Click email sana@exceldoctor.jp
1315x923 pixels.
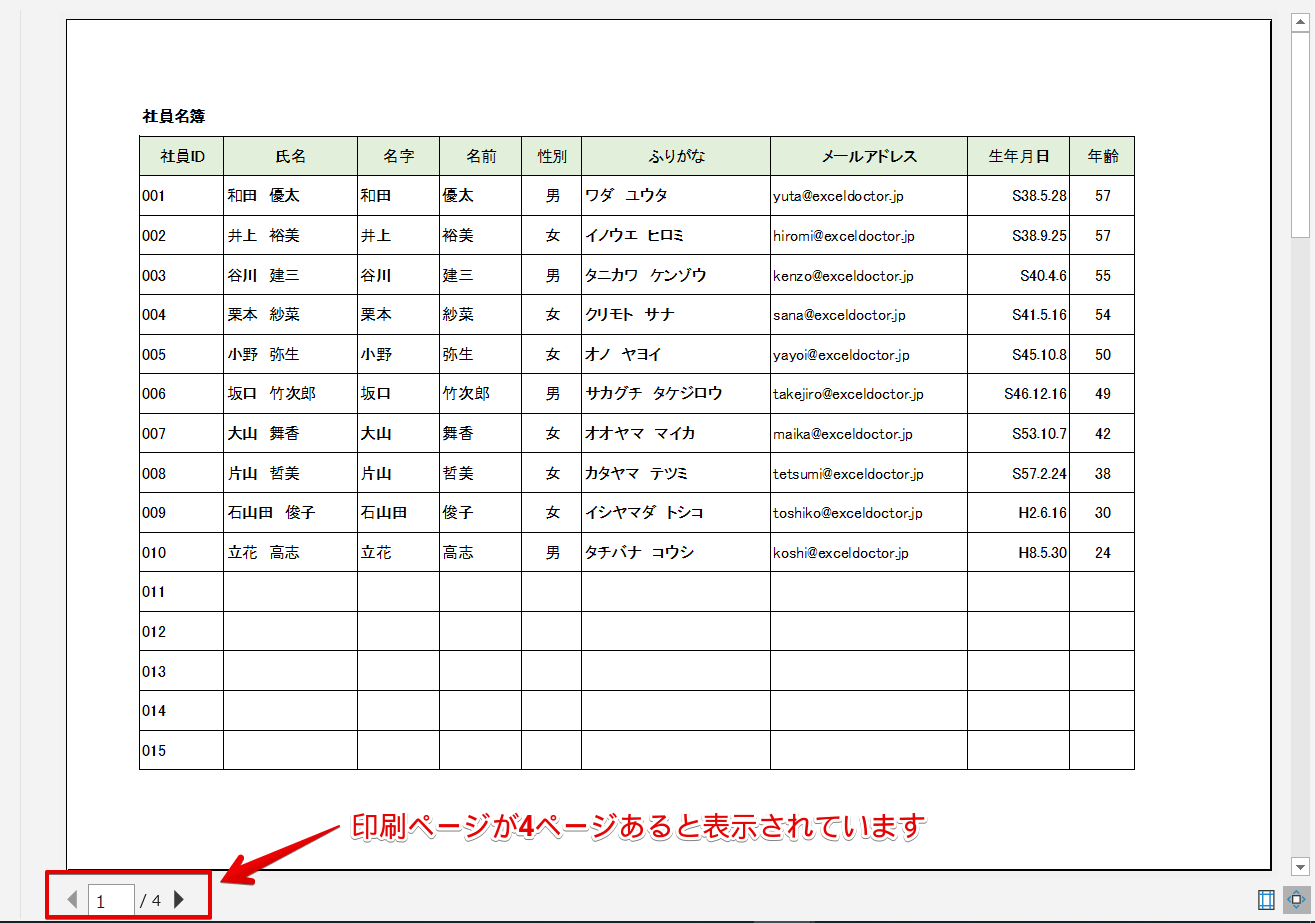click(x=839, y=315)
